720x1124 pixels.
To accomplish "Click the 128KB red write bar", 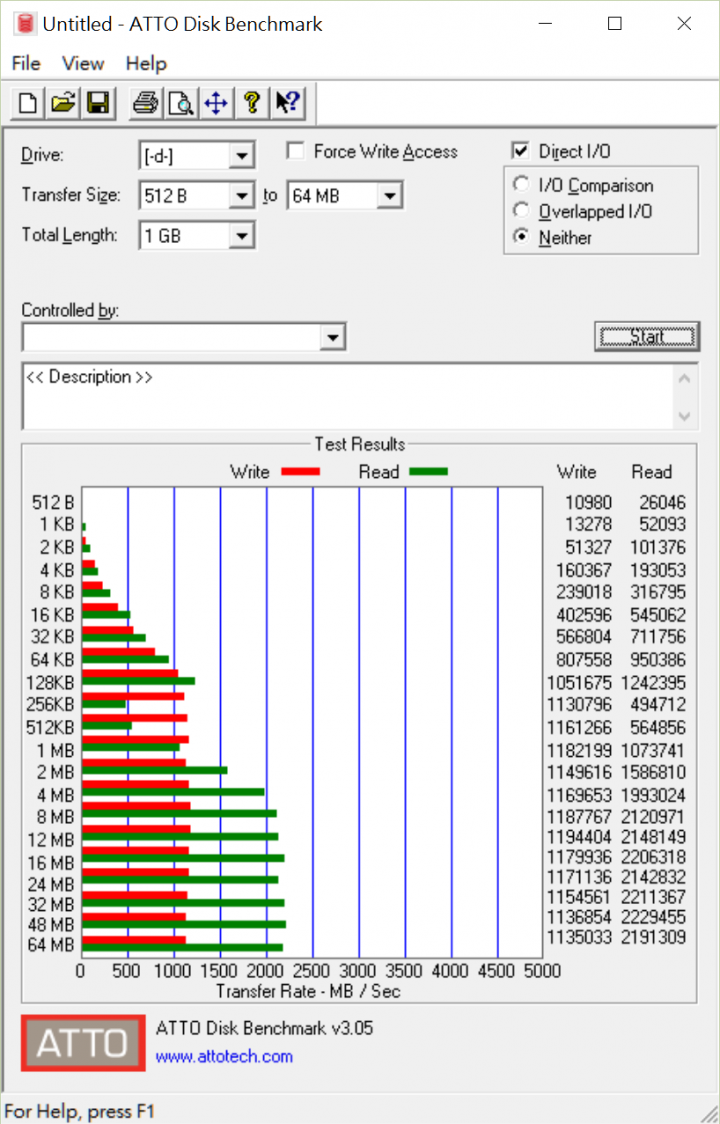I will click(x=130, y=674).
